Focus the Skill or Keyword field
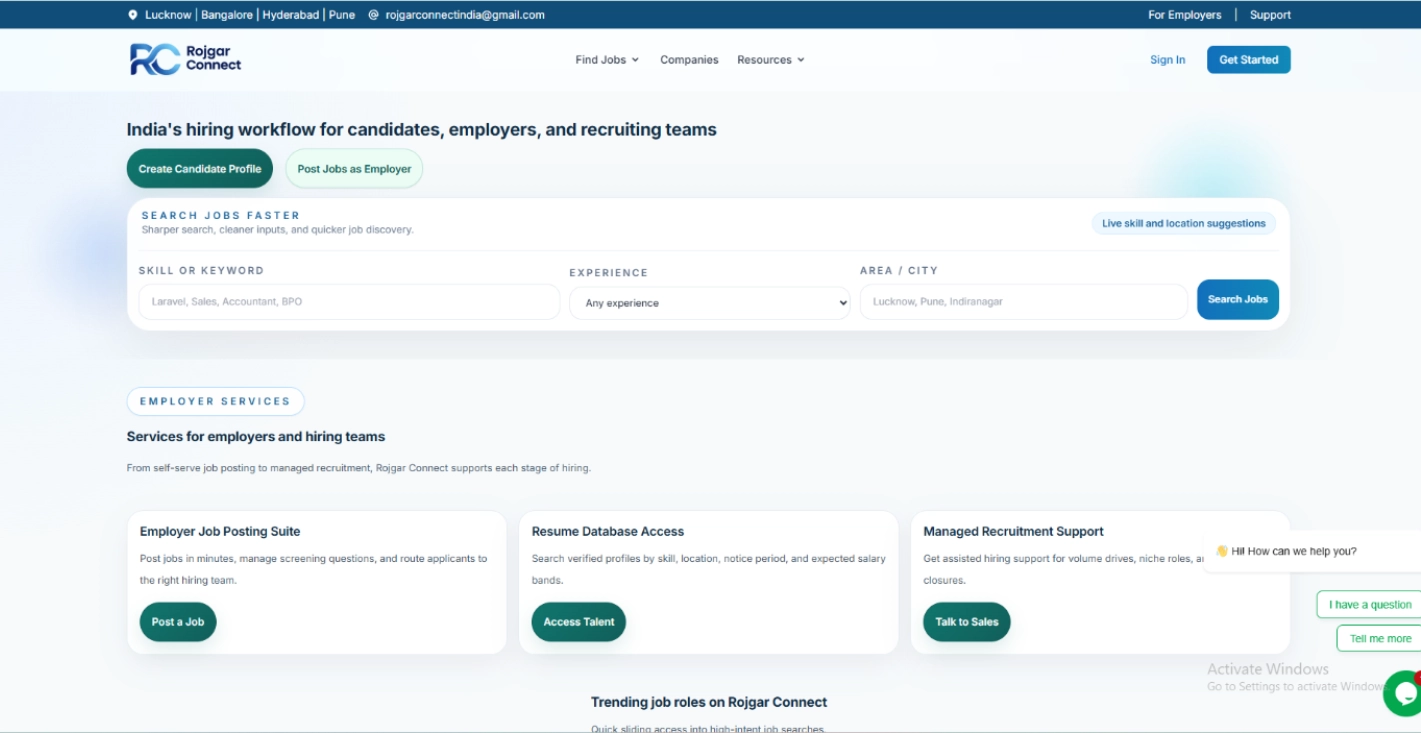The width and height of the screenshot is (1421, 733). point(349,302)
